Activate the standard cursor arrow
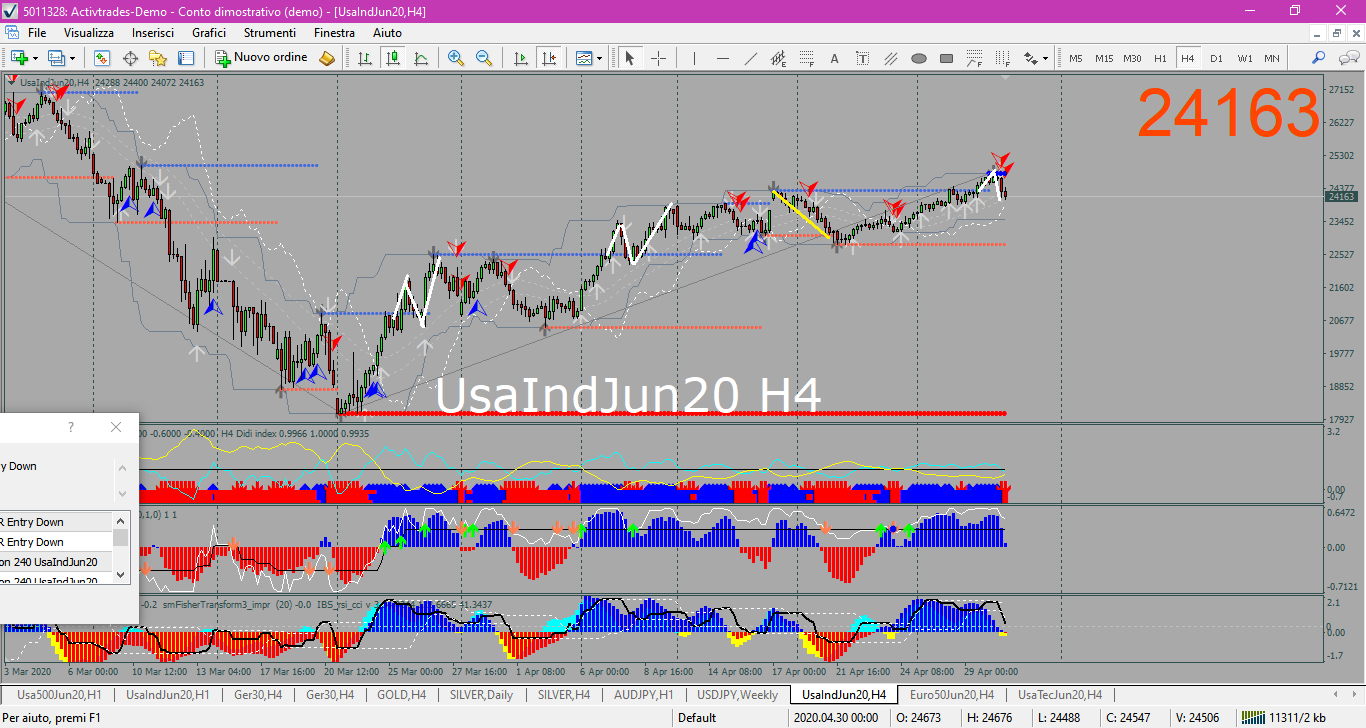 click(x=630, y=58)
